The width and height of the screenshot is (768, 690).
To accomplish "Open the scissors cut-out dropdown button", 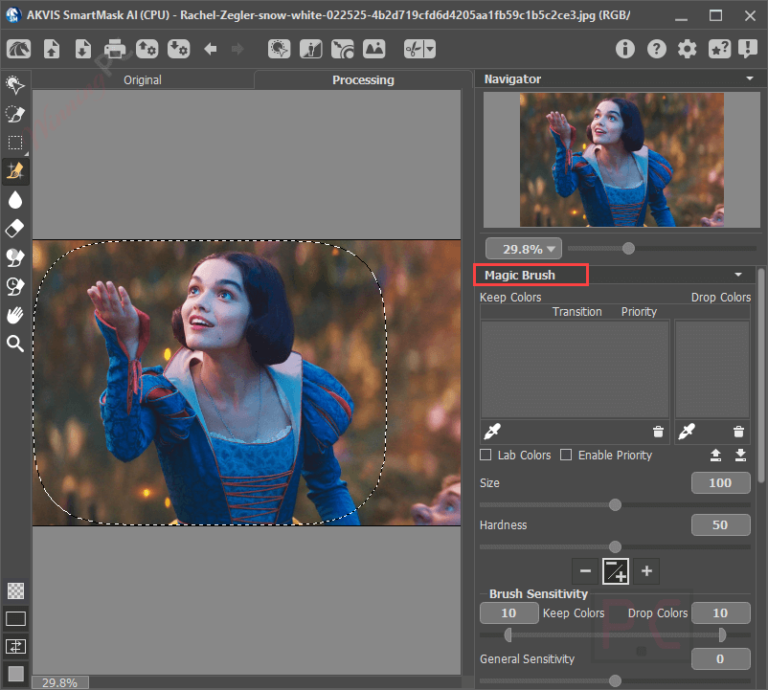I will click(x=420, y=49).
